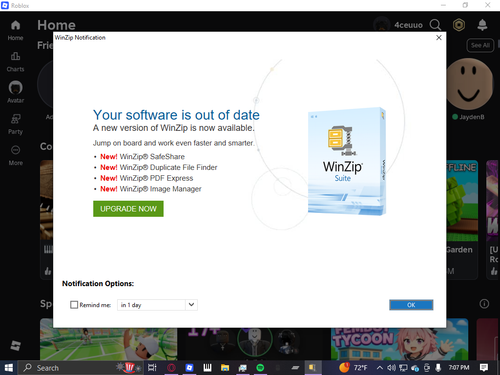Click the WinZip taskbar icon

312,368
